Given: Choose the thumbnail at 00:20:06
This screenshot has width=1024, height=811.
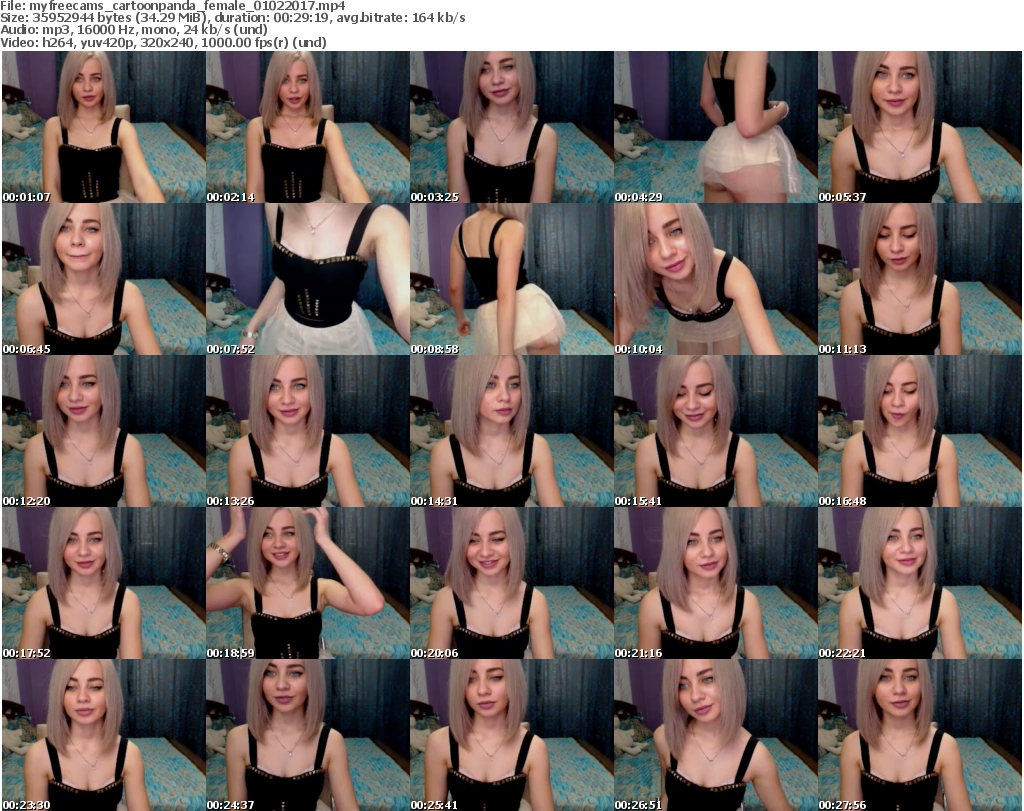Looking at the screenshot, I should pos(511,584).
